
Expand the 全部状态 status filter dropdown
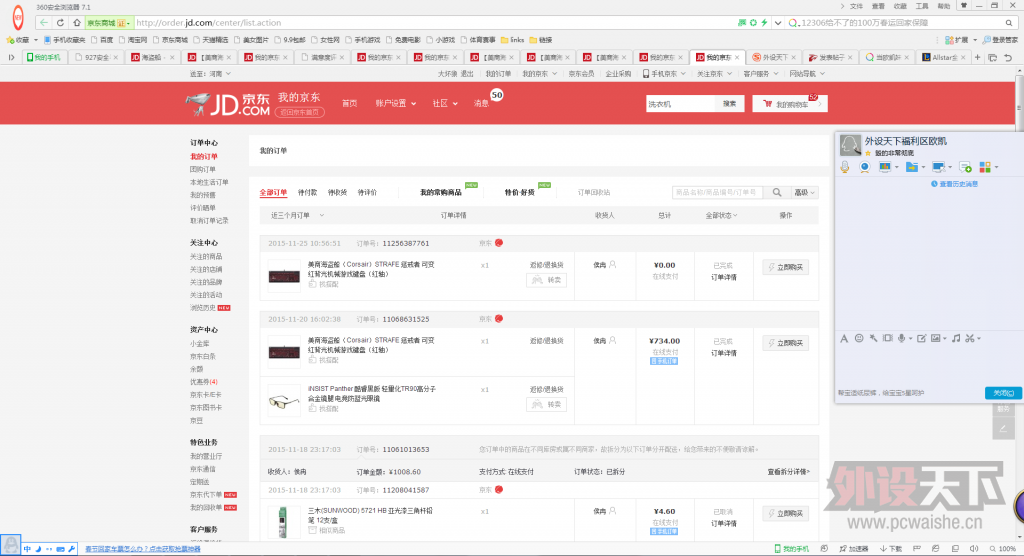pos(721,215)
